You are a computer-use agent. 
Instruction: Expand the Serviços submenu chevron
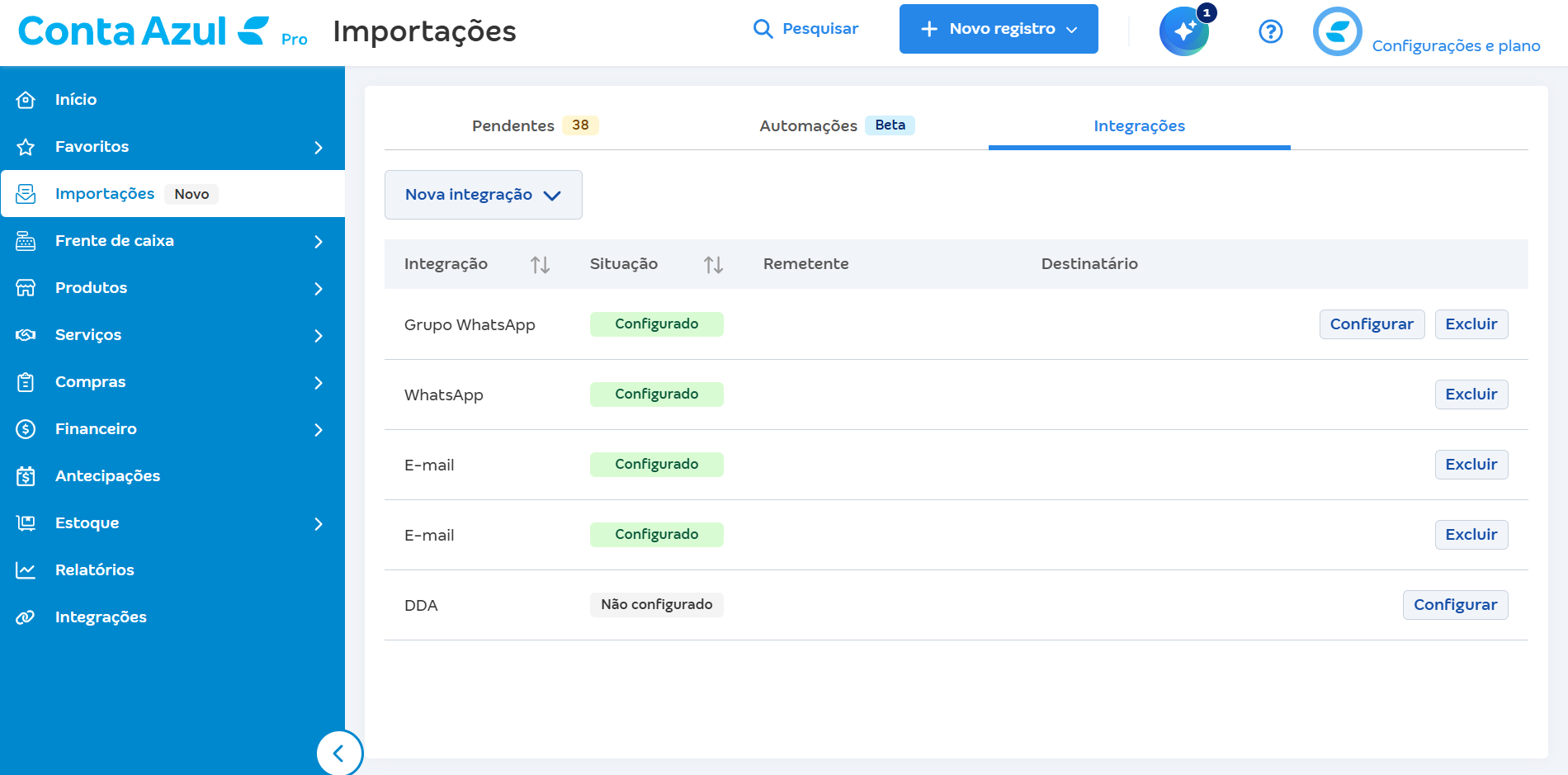point(319,336)
